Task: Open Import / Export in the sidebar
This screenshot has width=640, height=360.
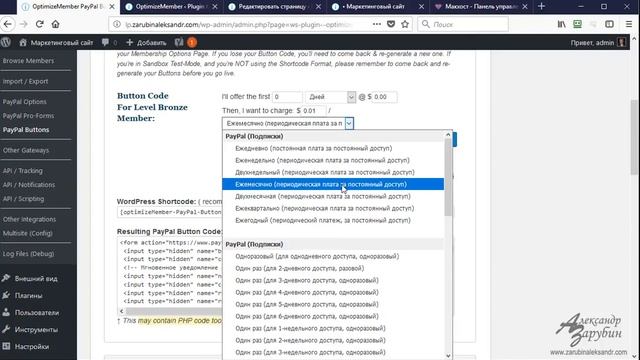Action: [25, 81]
